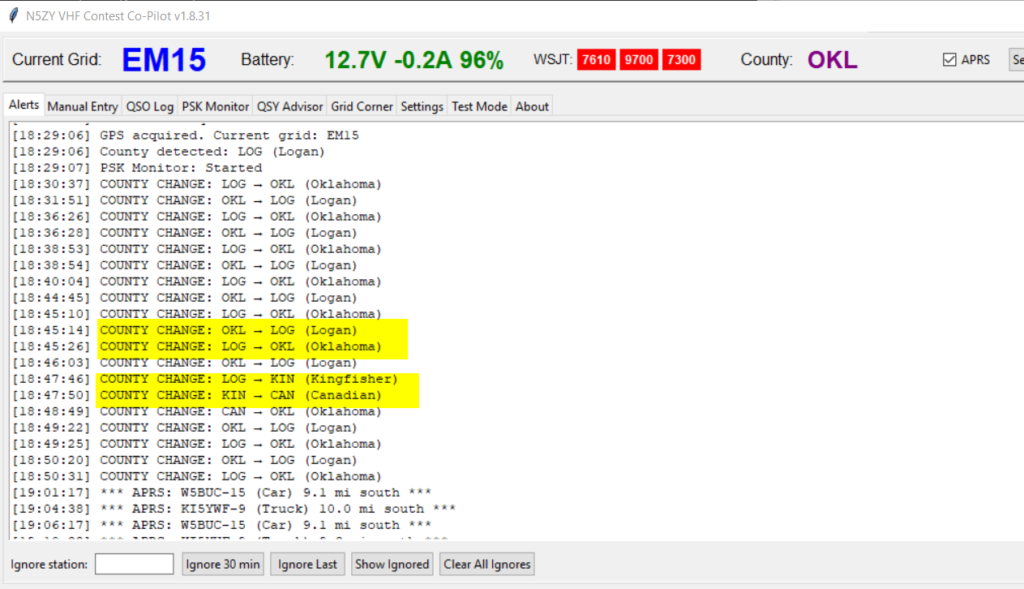Select the Alerts tab
The image size is (1024, 589).
pyautogui.click(x=24, y=105)
